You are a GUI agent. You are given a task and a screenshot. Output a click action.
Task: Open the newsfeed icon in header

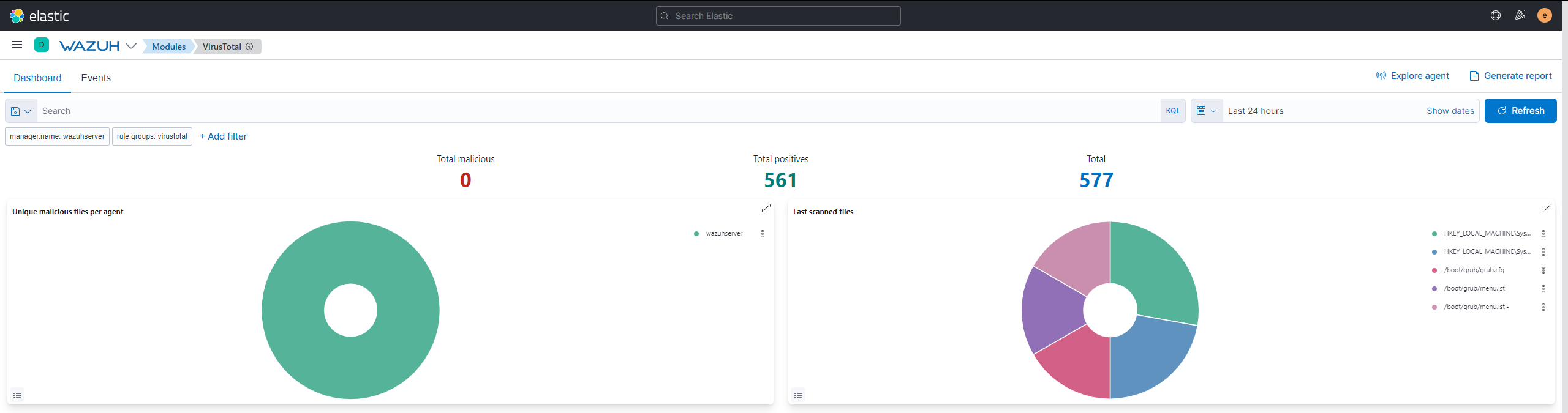pos(1520,16)
